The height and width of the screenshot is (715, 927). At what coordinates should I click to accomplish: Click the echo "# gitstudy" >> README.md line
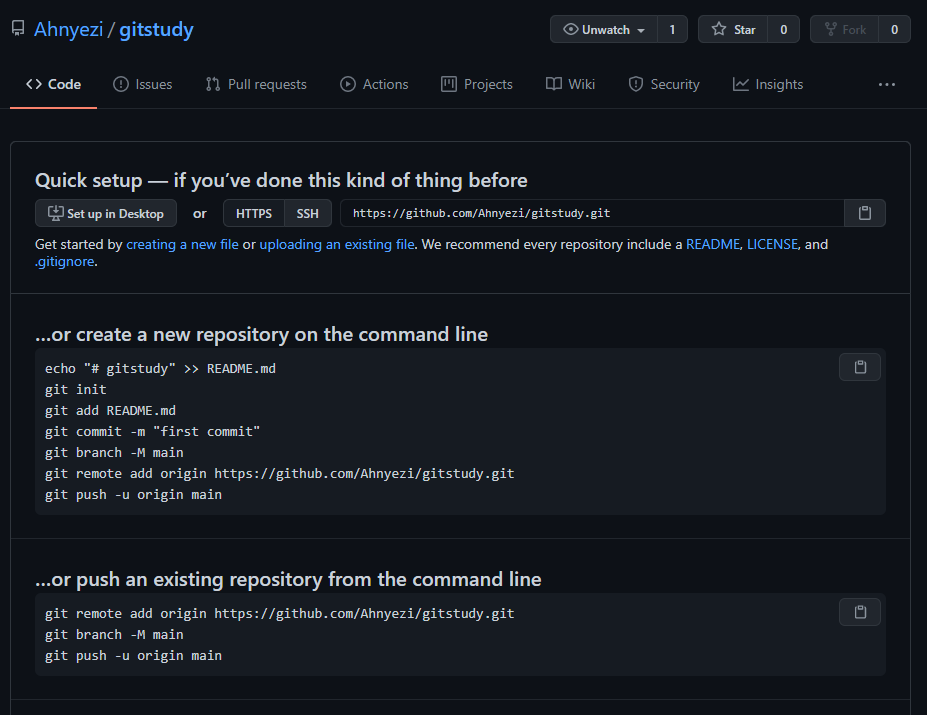click(x=160, y=368)
